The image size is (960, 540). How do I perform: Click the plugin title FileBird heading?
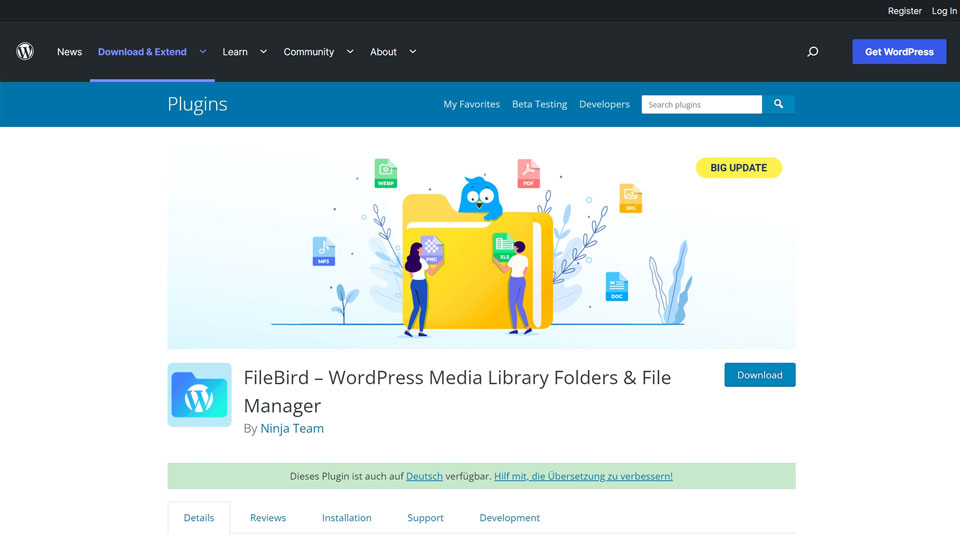click(x=457, y=392)
